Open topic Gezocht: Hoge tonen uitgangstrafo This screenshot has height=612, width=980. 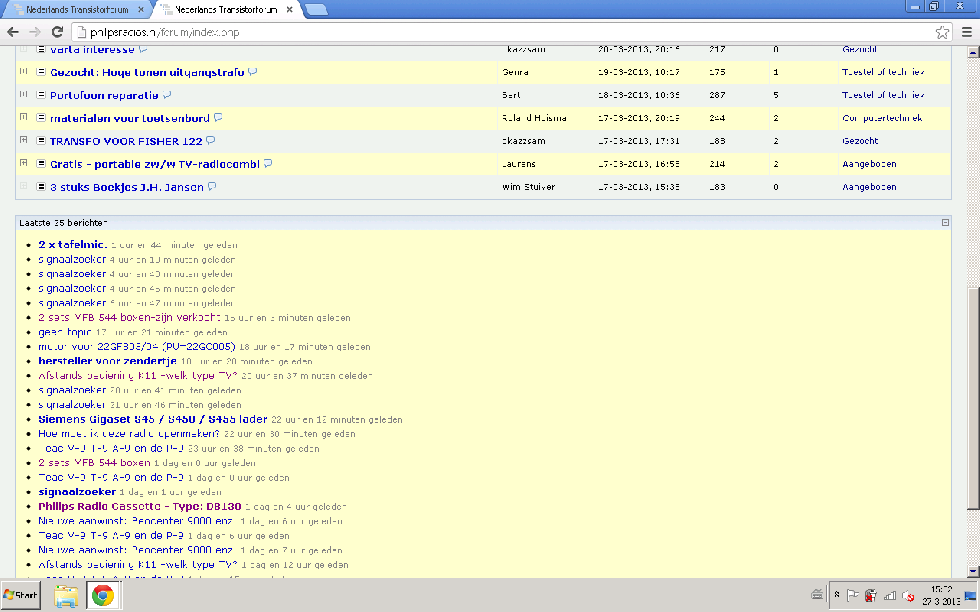click(147, 73)
